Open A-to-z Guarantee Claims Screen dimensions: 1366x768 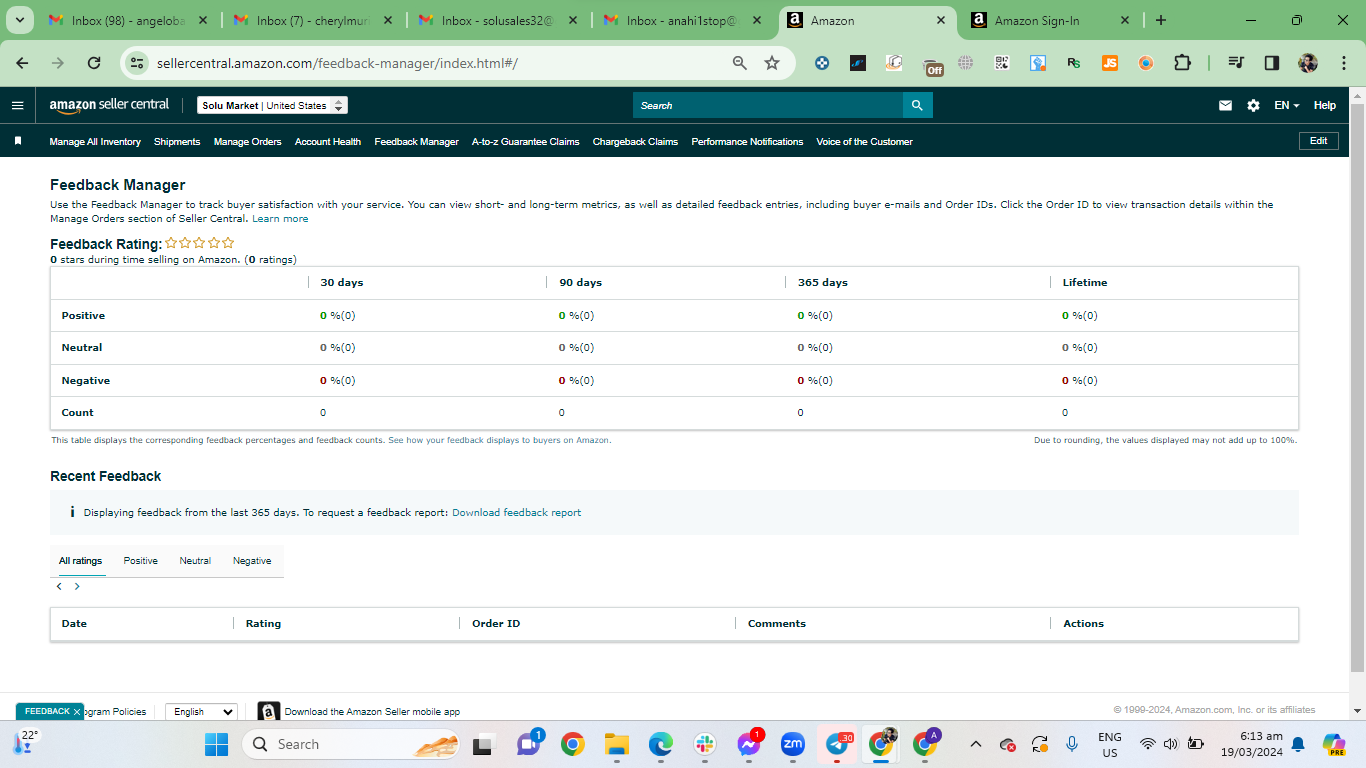[526, 142]
